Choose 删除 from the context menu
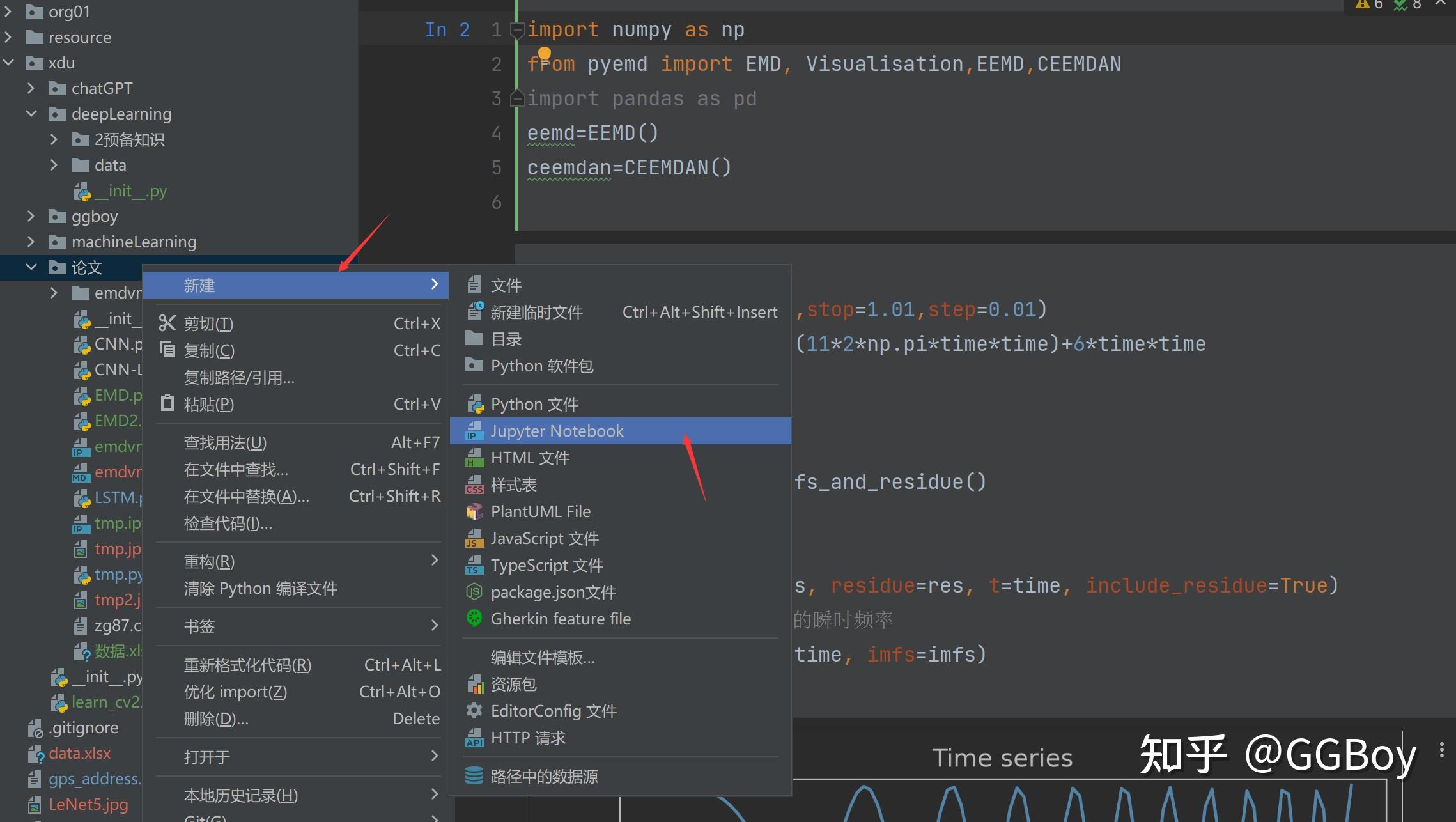 click(216, 718)
